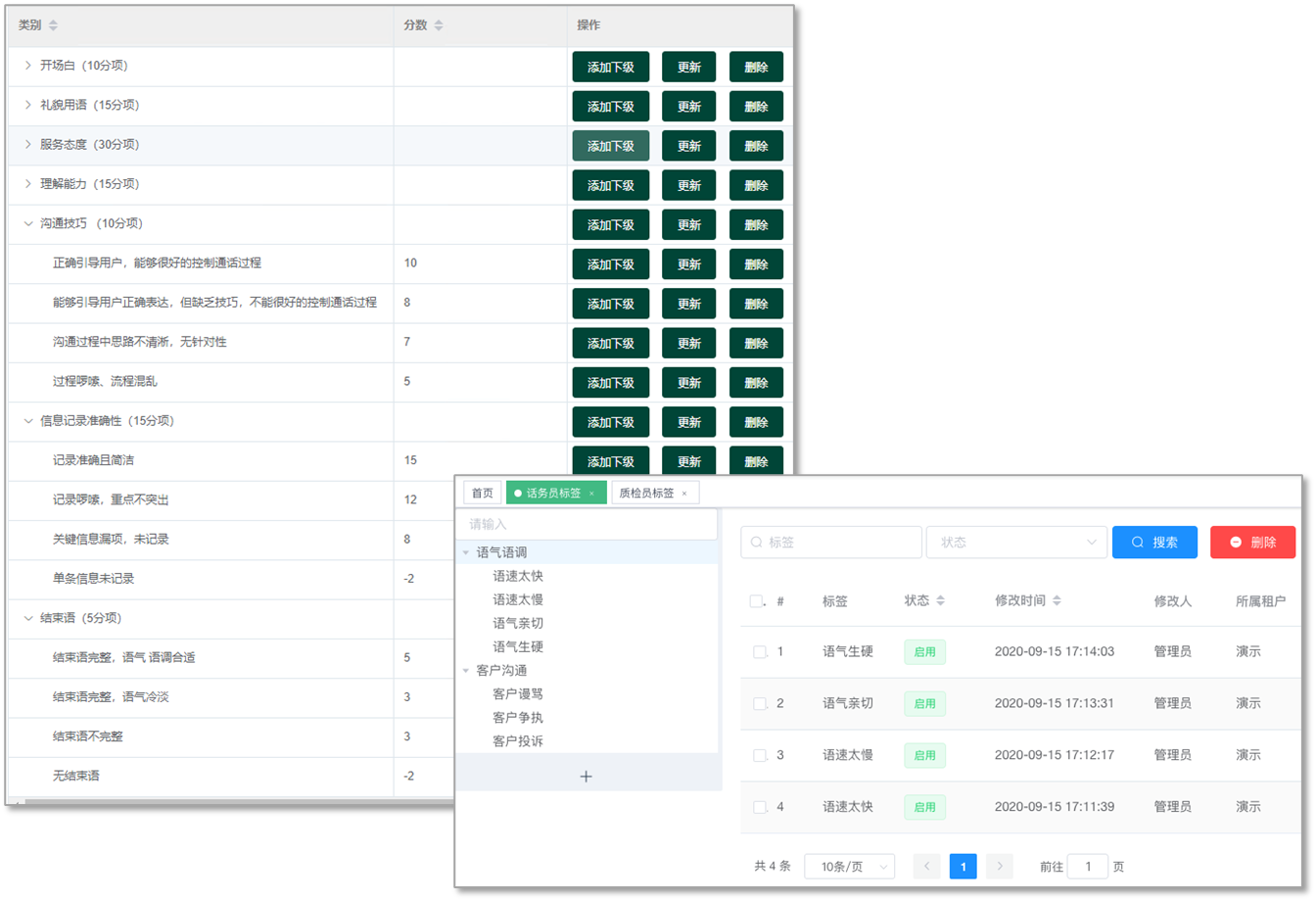Screen dimensions: 1316x901
Task: Sort by 修改时间 column sort arrows
Action: 1057,600
